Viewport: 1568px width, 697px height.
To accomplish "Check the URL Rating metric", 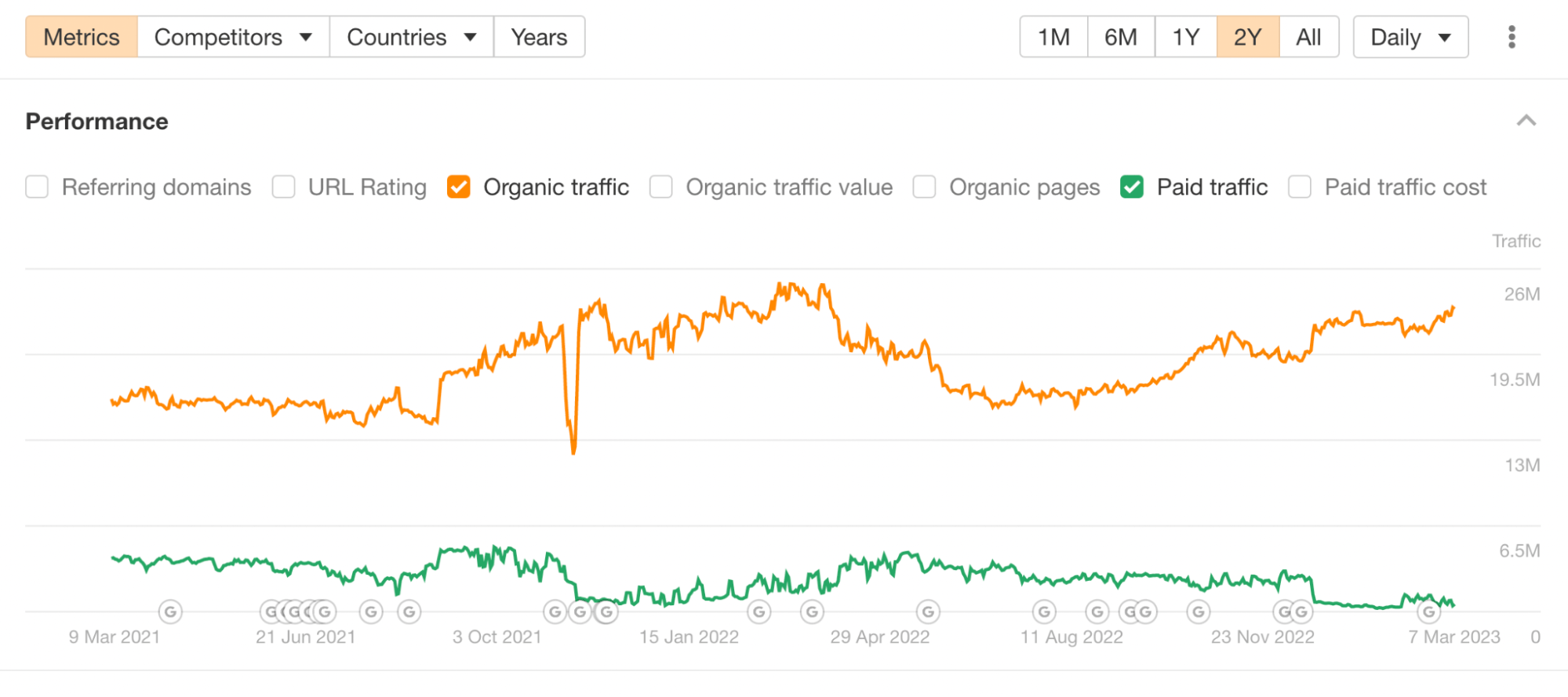I will click(x=283, y=187).
